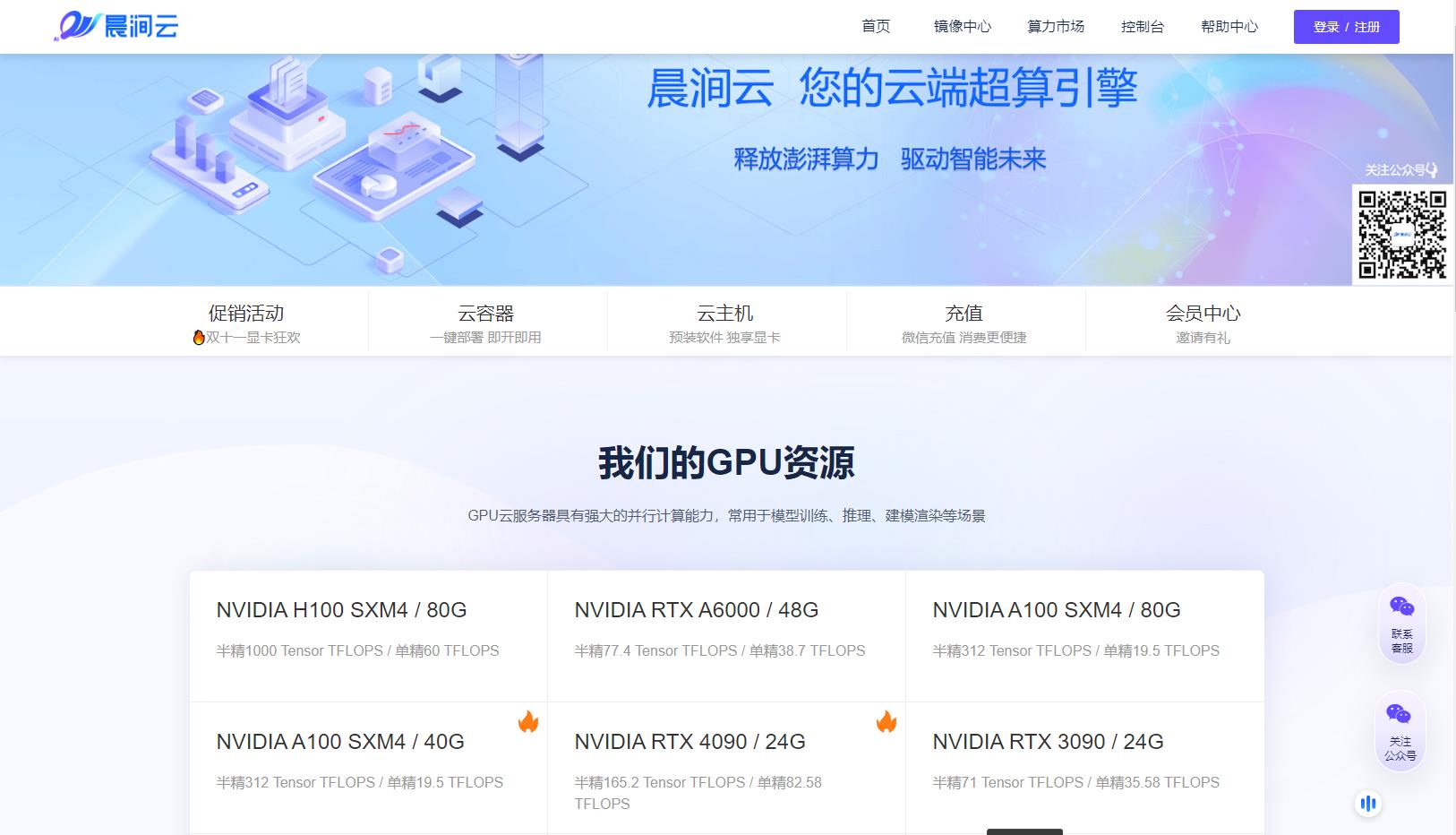Select the 云容器 section card
The height and width of the screenshot is (835, 1456).
486,321
